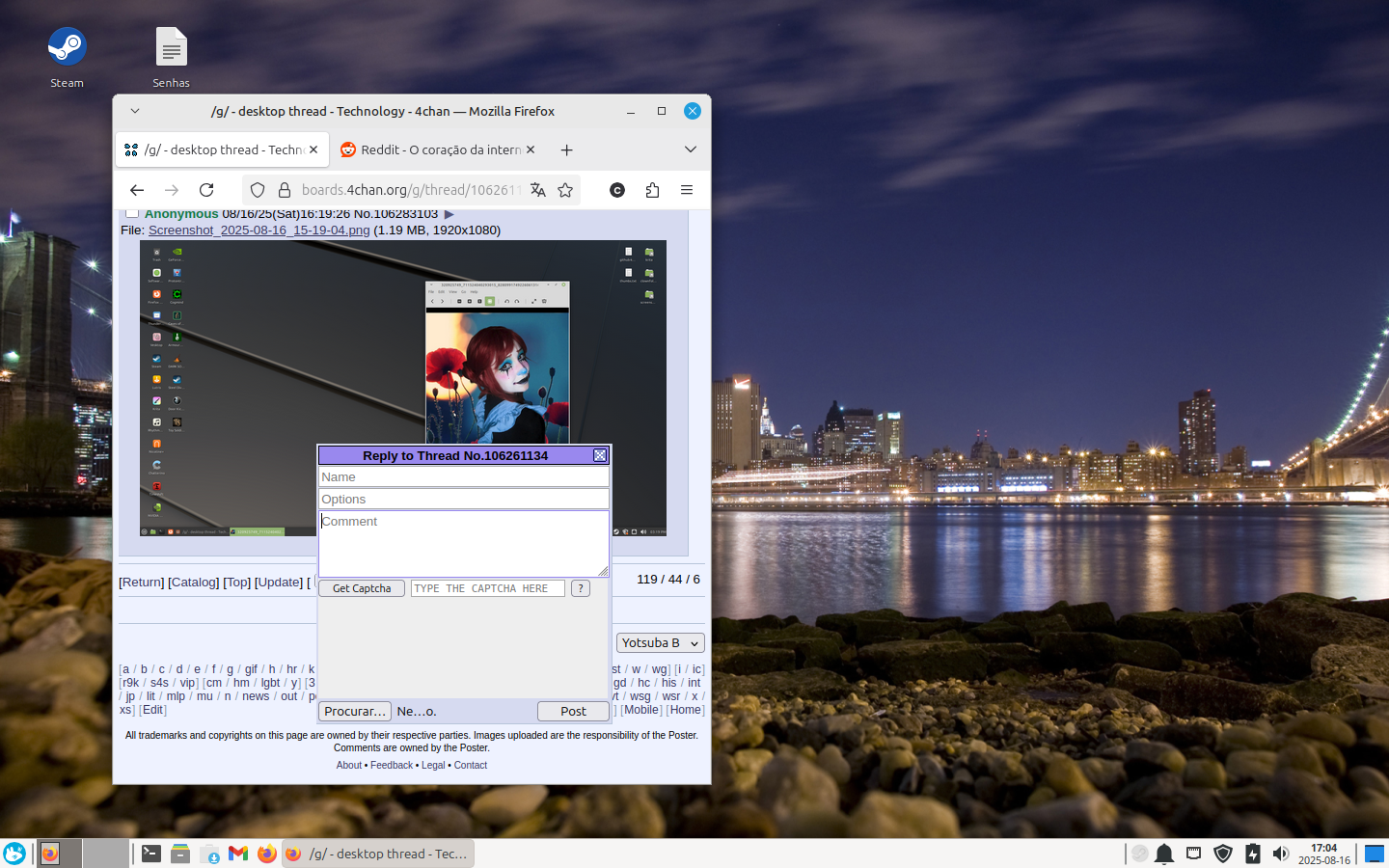Expand post menu arrow next to No.106283103
Image resolution: width=1389 pixels, height=868 pixels.
pos(449,214)
